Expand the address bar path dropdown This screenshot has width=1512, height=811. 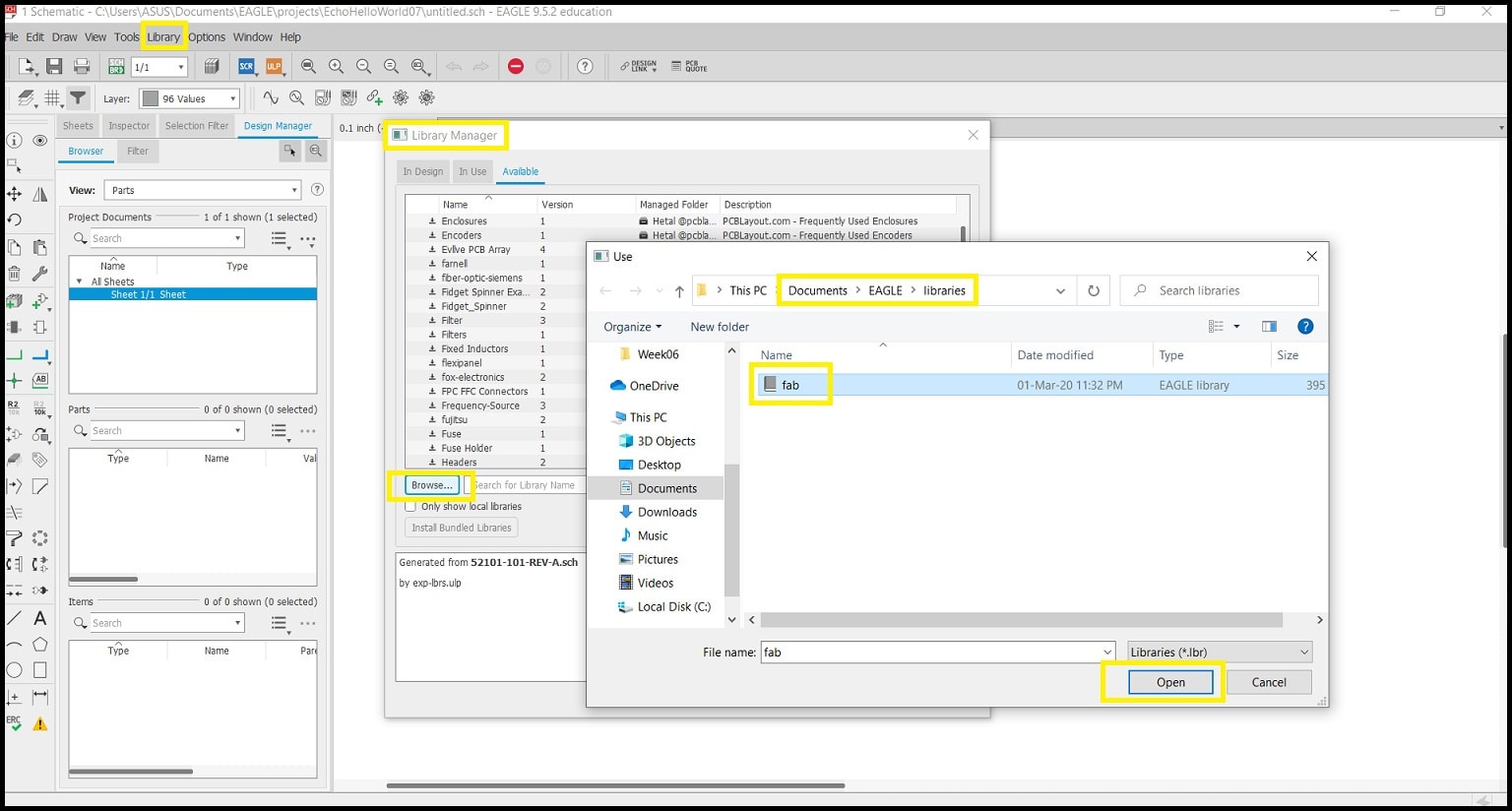1060,291
